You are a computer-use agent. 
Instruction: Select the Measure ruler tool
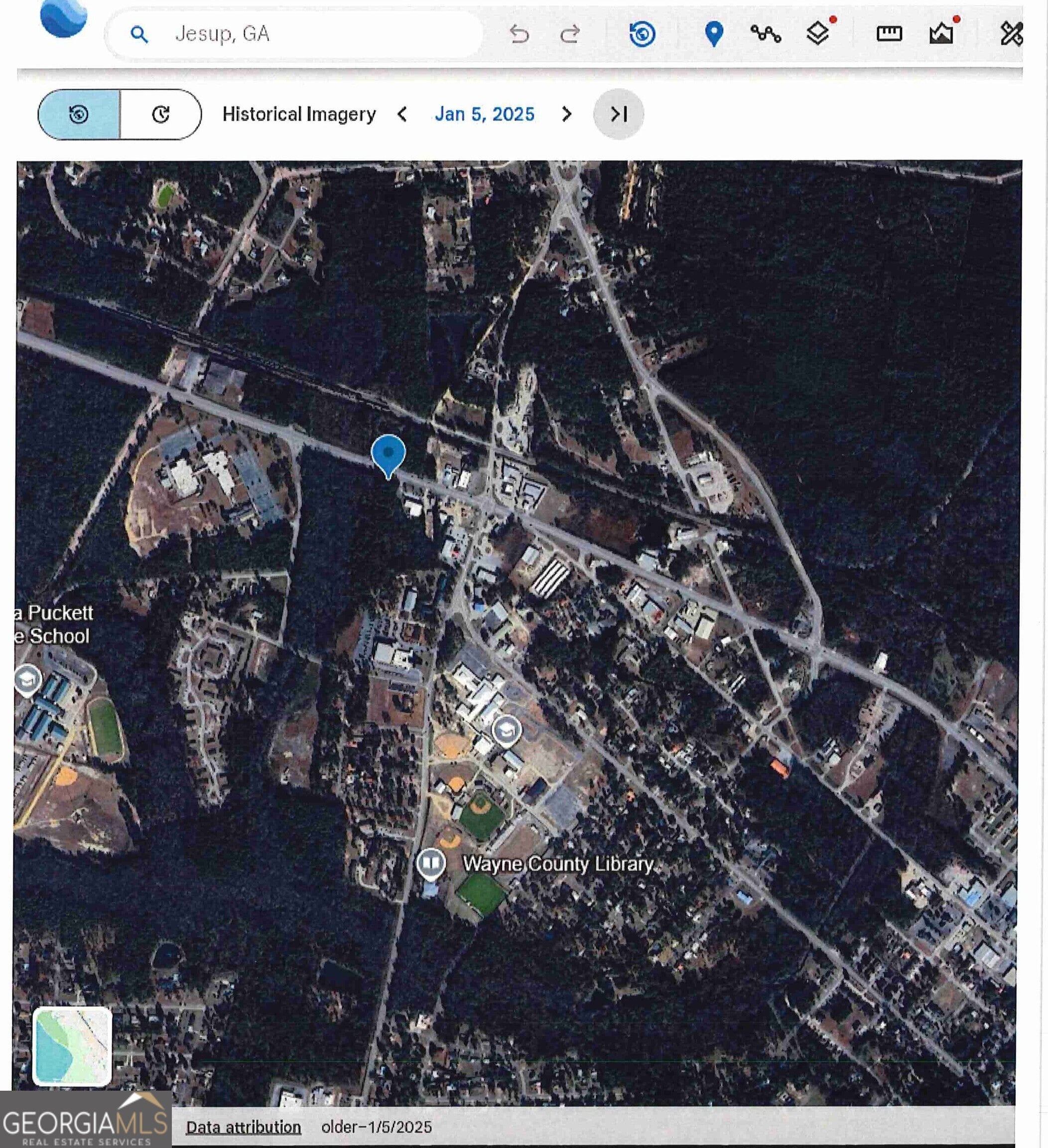[x=889, y=34]
